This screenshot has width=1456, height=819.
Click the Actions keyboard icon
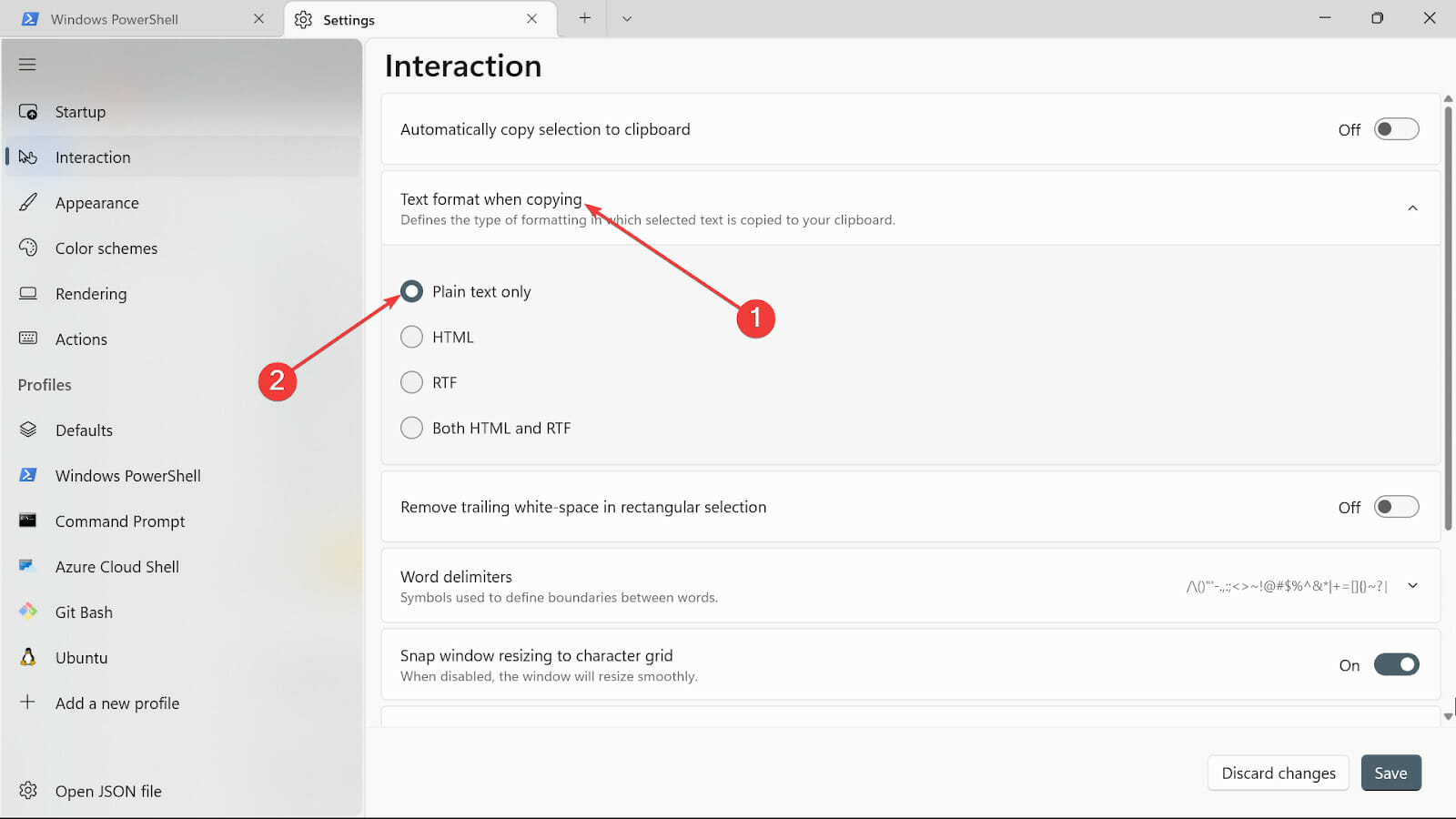click(28, 339)
